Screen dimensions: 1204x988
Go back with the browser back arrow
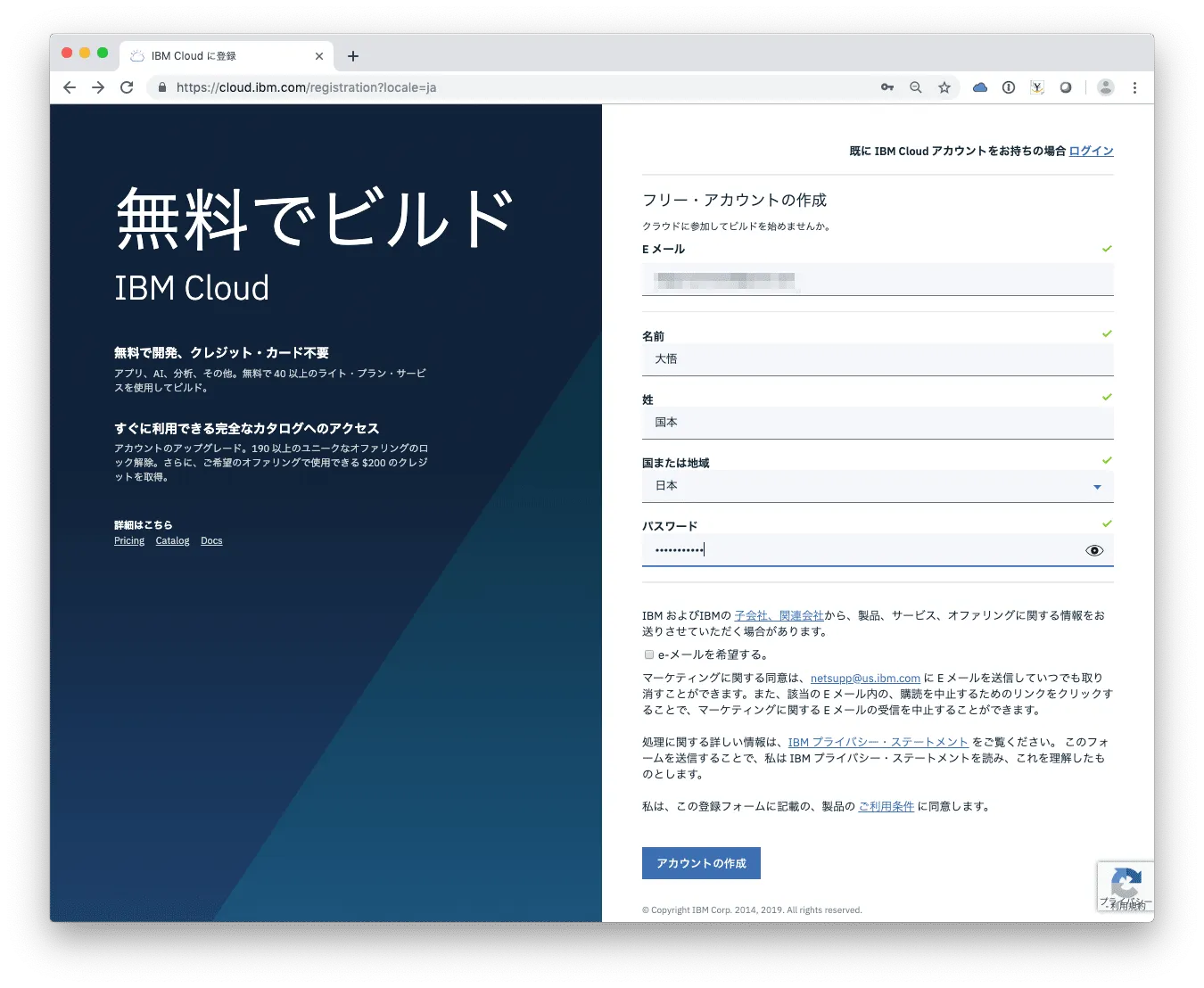70,87
